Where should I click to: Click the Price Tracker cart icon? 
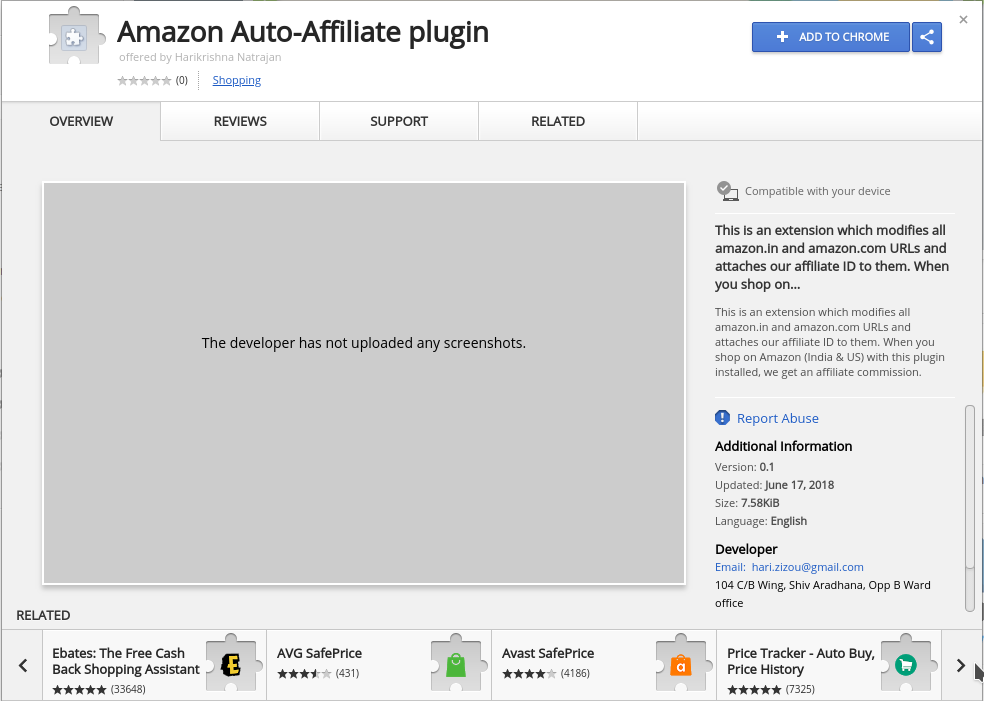906,664
